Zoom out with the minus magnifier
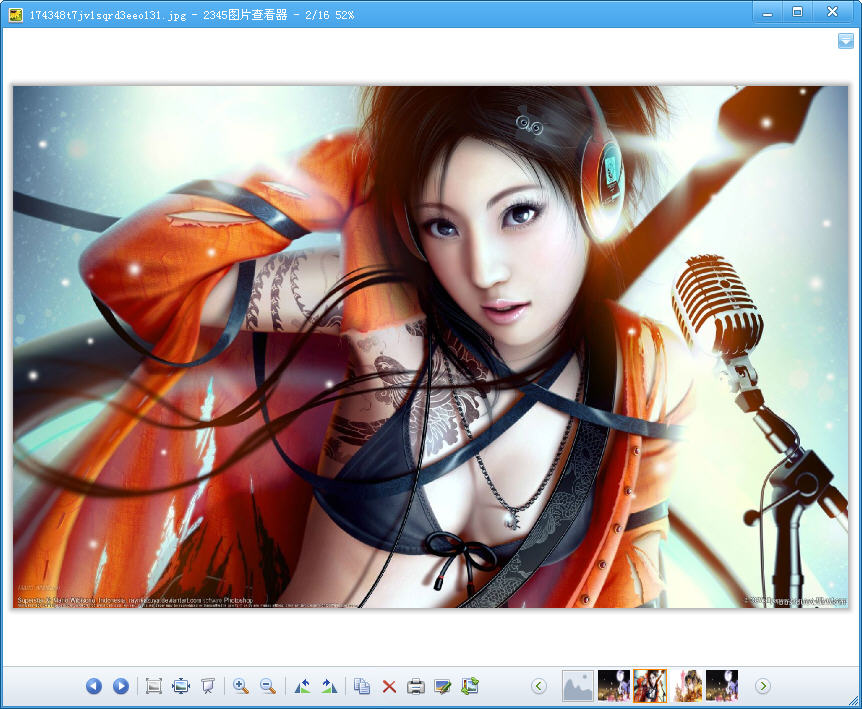The width and height of the screenshot is (862, 709). 268,686
